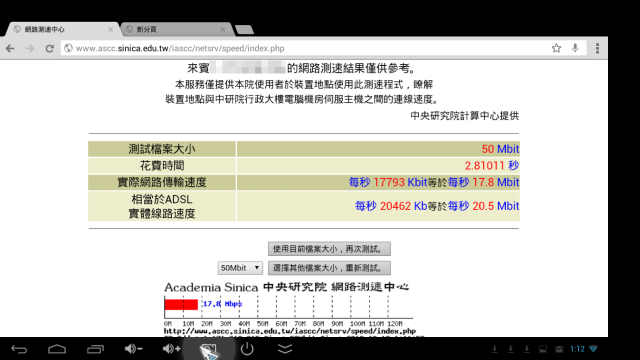
Task: Tap the power icon in the navigation bar
Action: pos(247,349)
